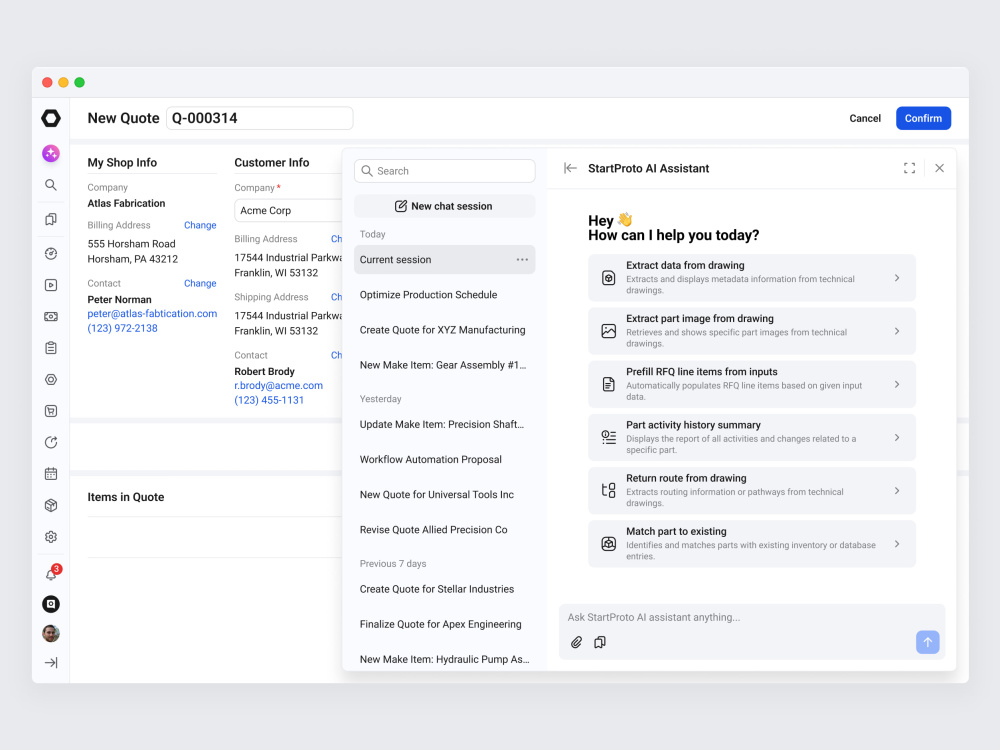Image resolution: width=1000 pixels, height=750 pixels.
Task: Click the StartProto hexagon logo
Action: [51, 118]
